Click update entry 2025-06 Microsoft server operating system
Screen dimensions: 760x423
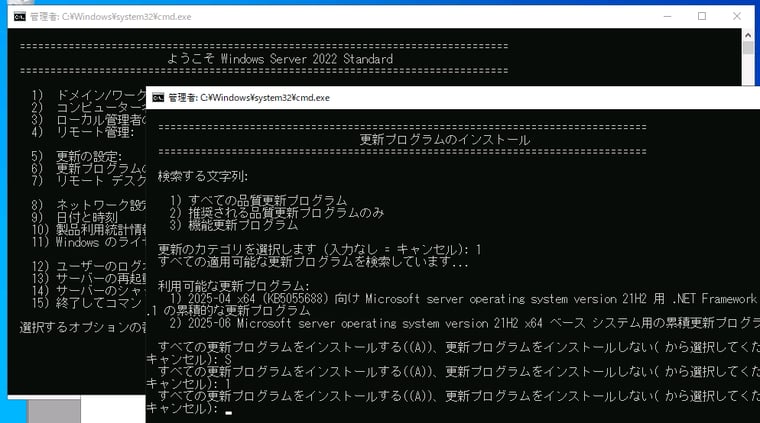point(464,323)
